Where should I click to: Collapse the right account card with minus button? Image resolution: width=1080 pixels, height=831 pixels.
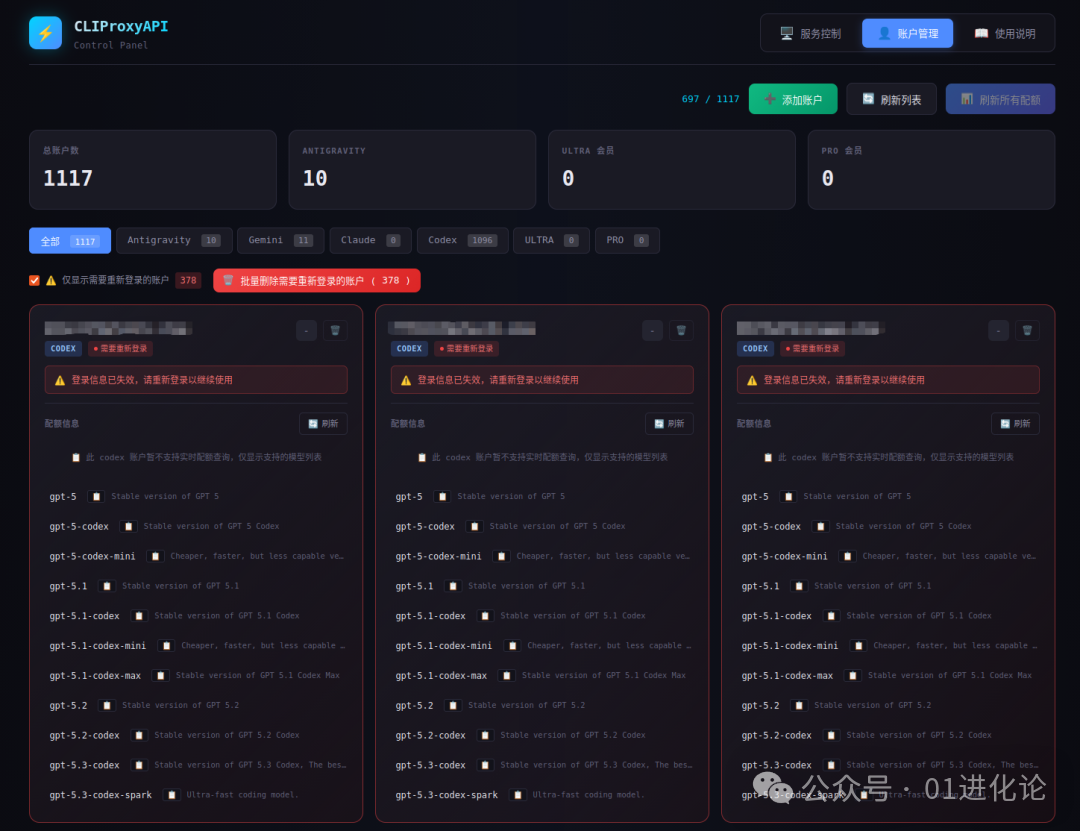click(x=998, y=331)
